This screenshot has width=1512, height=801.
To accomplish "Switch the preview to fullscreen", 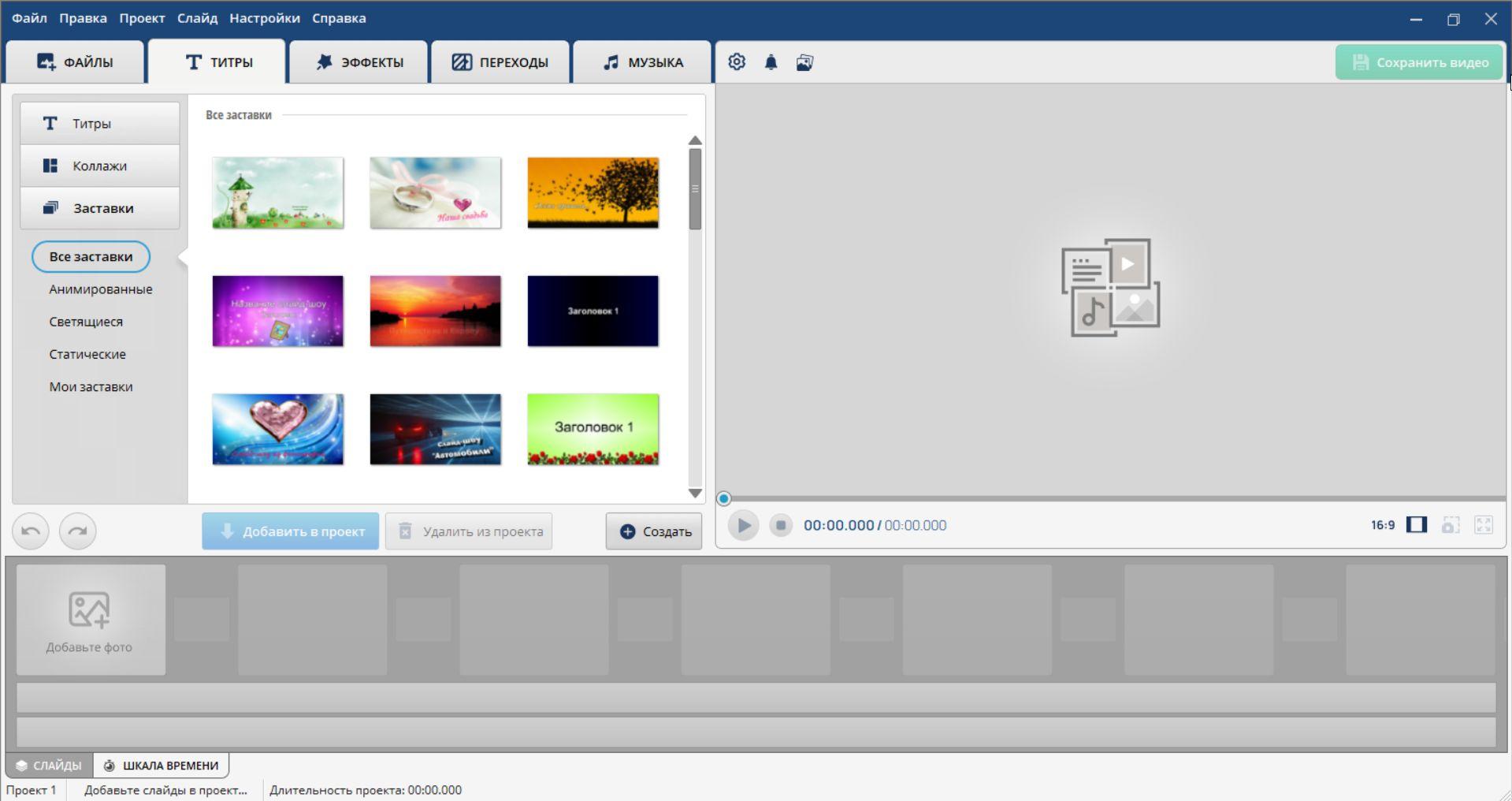I will point(1484,525).
